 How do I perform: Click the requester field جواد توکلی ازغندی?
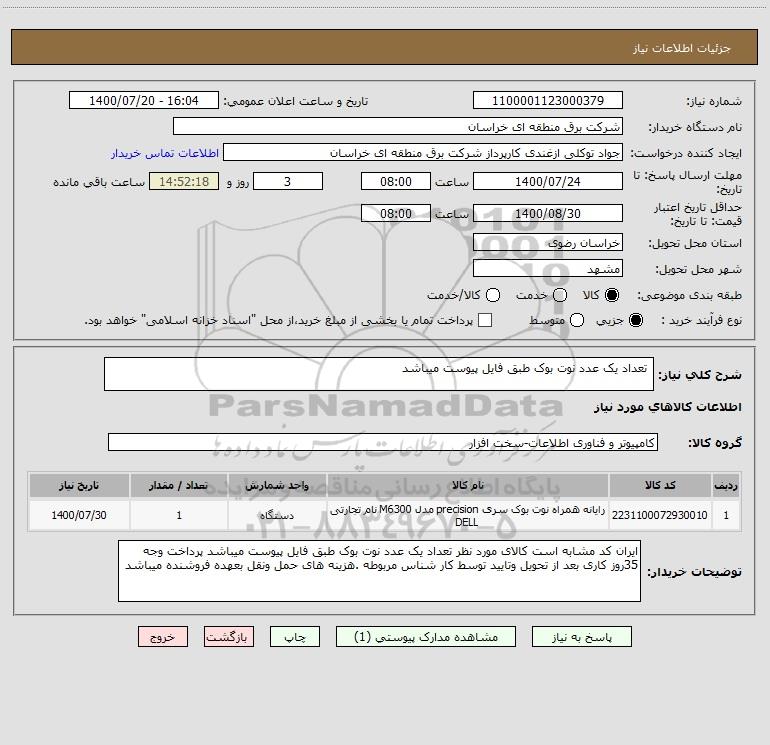423,152
